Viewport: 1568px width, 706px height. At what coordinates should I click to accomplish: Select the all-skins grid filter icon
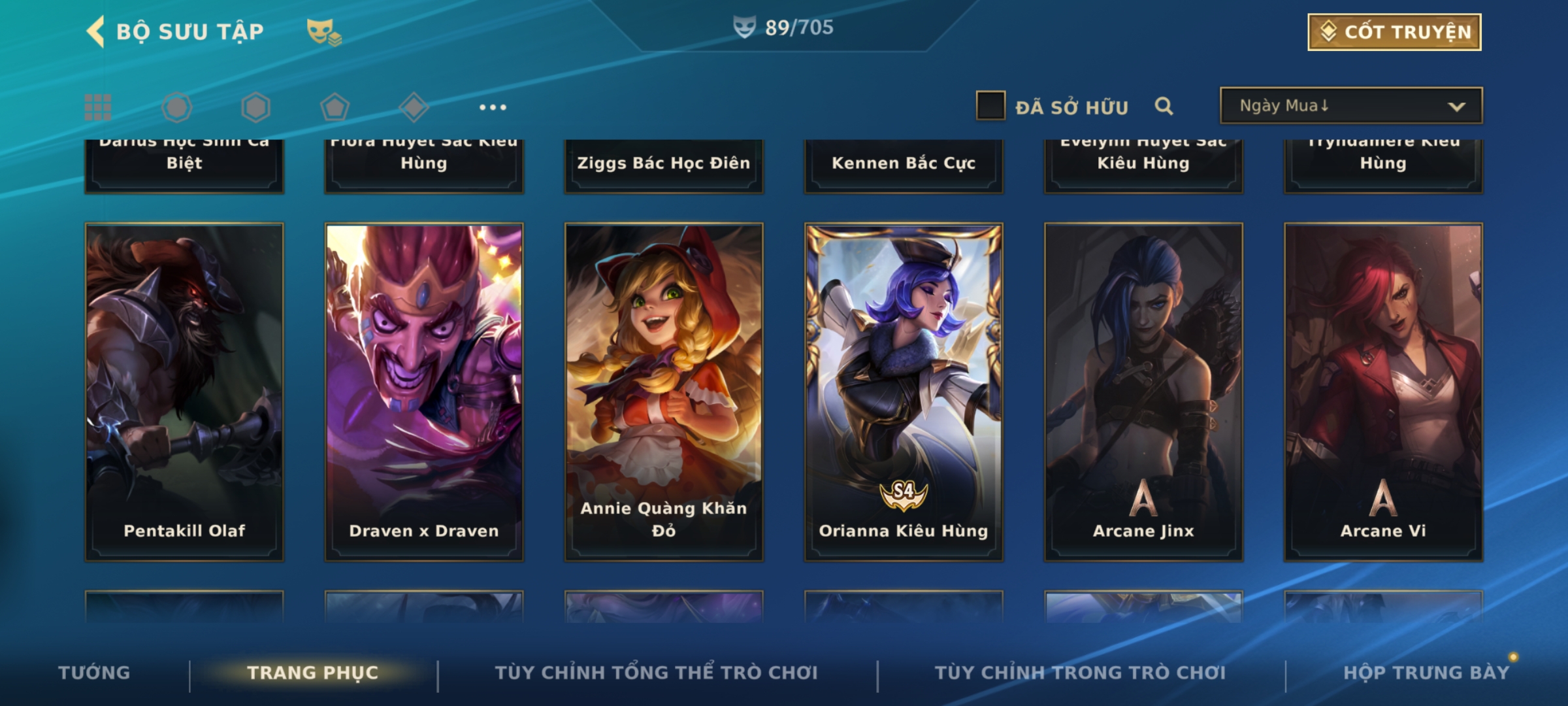pyautogui.click(x=98, y=107)
